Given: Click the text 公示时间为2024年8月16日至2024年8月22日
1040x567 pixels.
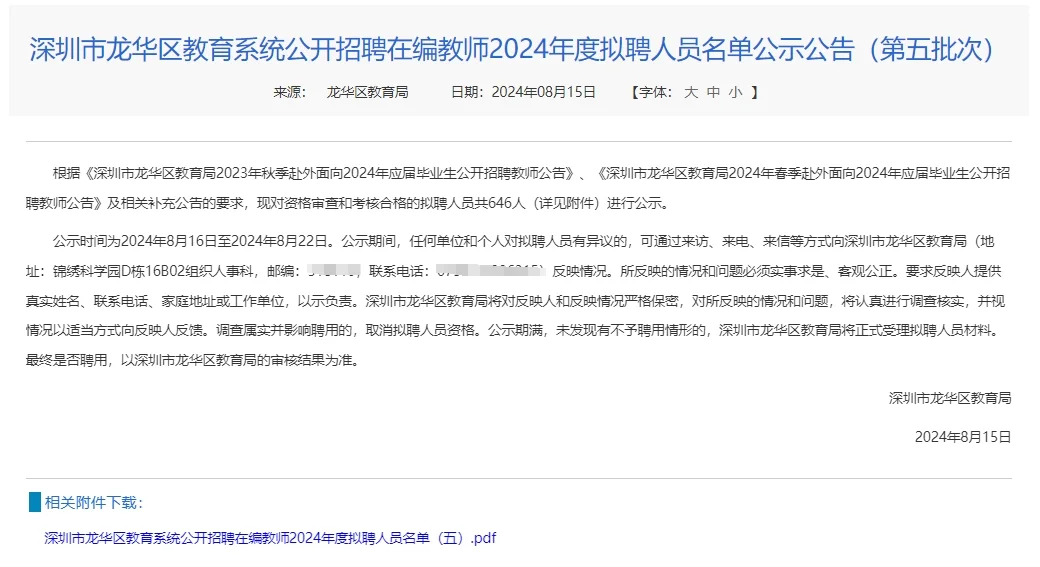Looking at the screenshot, I should 190,241.
